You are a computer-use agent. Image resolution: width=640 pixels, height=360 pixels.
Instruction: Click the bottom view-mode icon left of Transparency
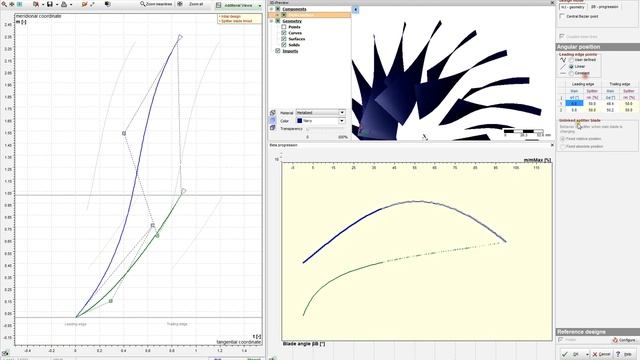[x=273, y=128]
